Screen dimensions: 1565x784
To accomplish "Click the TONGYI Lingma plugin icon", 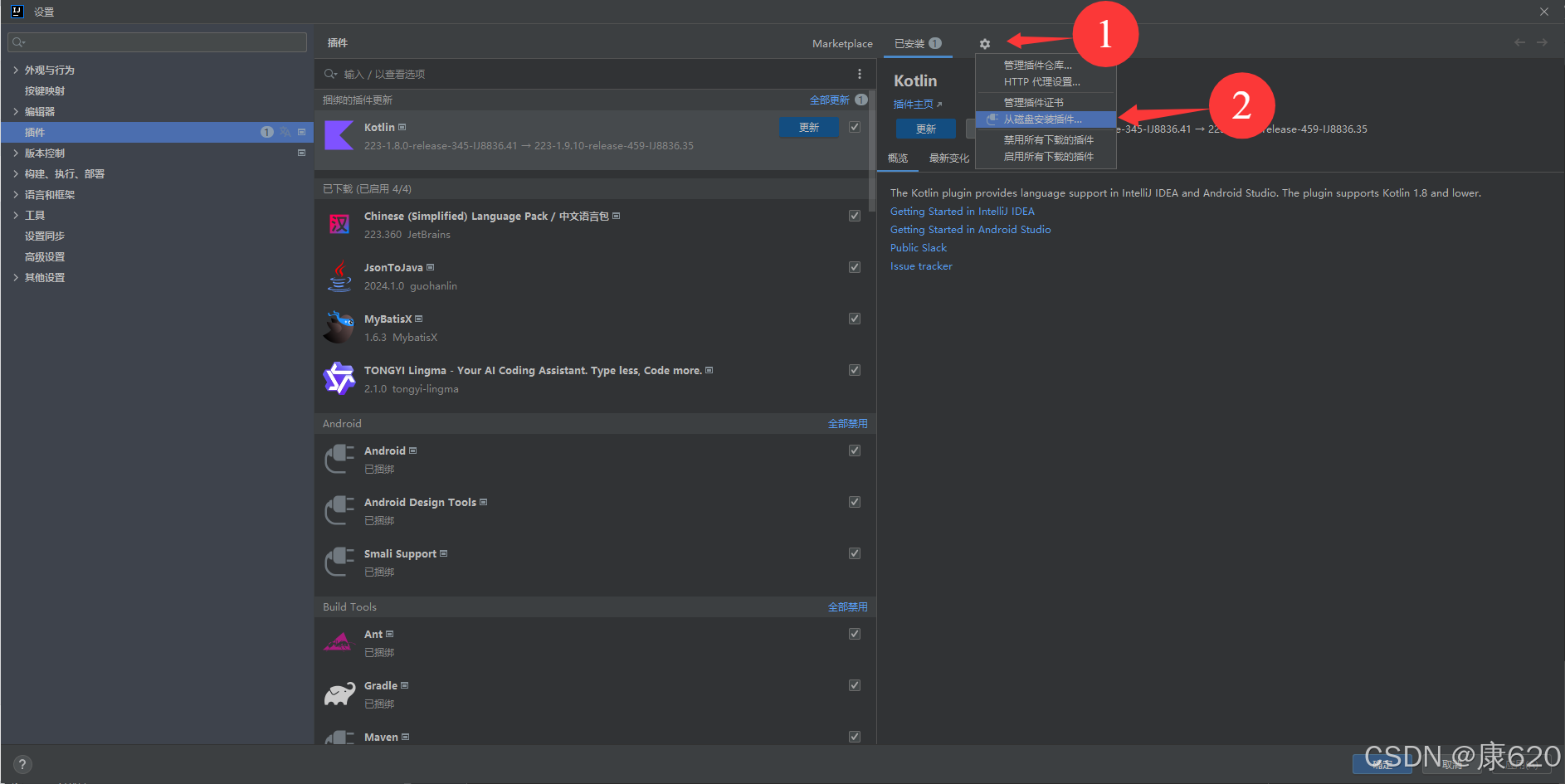I will click(x=339, y=378).
